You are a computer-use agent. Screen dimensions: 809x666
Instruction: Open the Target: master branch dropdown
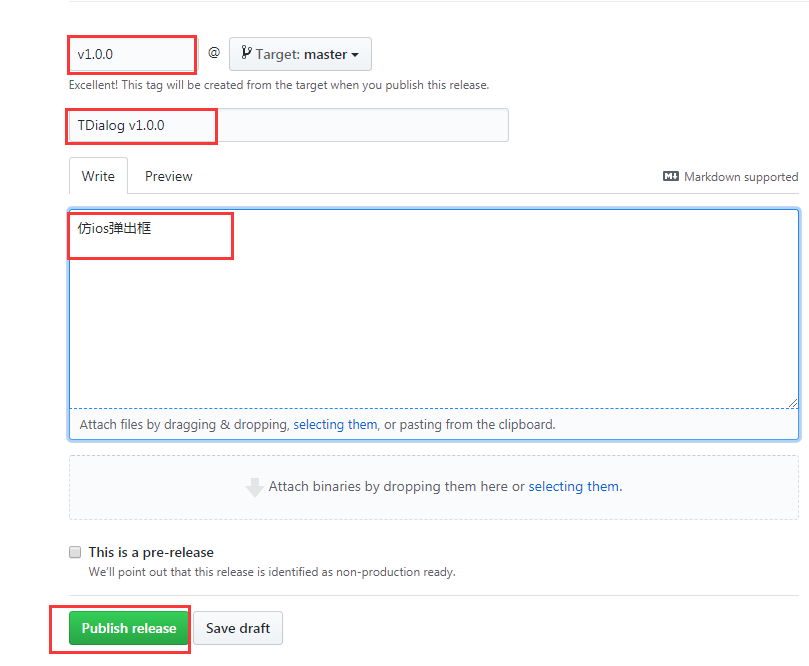coord(300,54)
